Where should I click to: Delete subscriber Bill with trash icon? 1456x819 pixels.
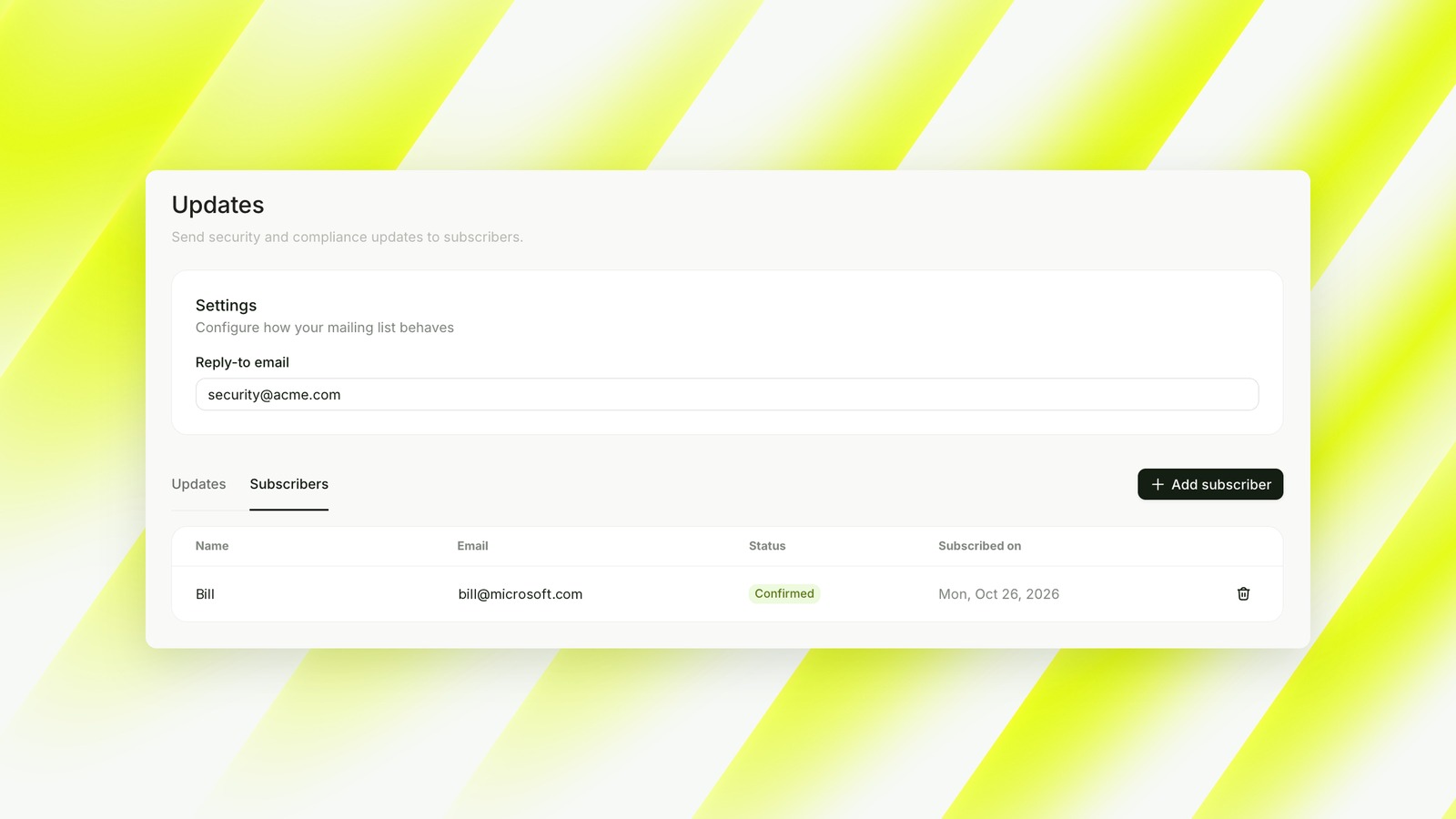tap(1243, 593)
